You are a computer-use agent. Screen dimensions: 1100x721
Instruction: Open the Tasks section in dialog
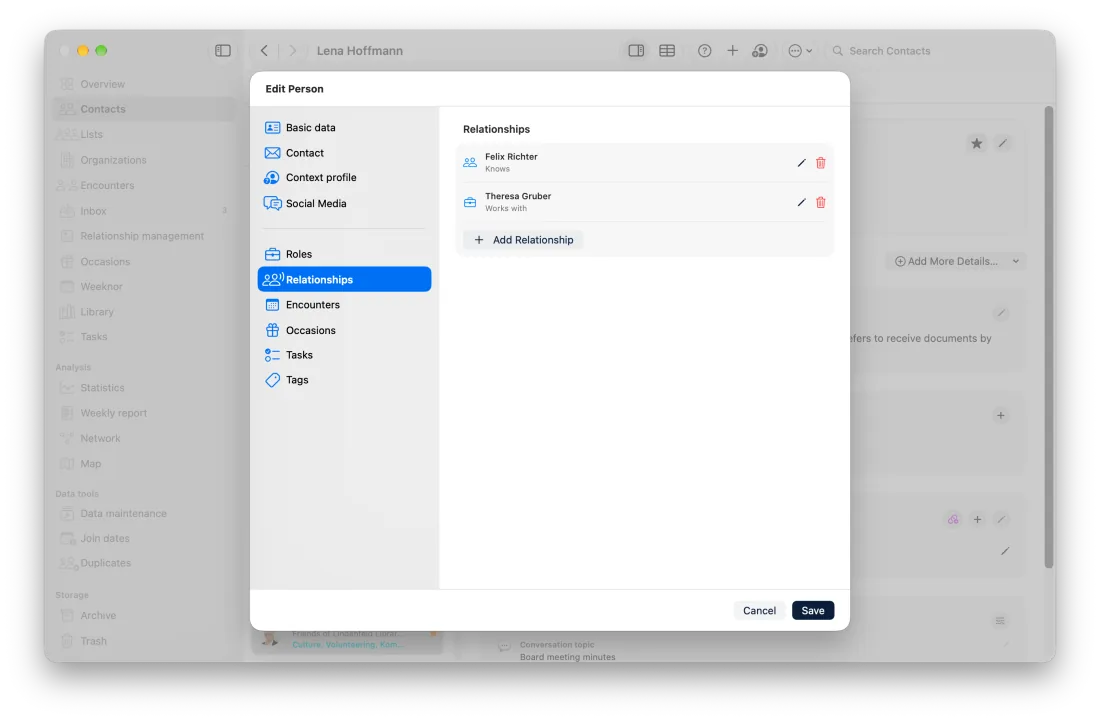(x=344, y=355)
